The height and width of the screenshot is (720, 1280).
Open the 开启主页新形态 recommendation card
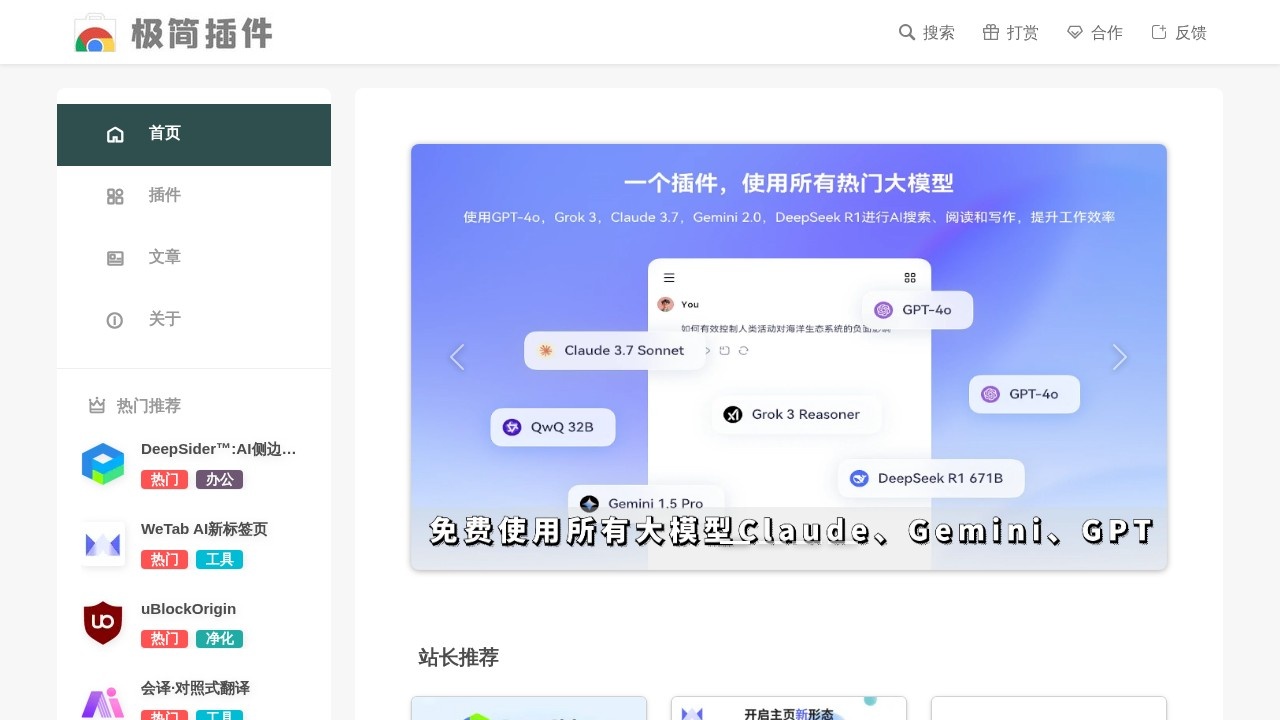789,708
